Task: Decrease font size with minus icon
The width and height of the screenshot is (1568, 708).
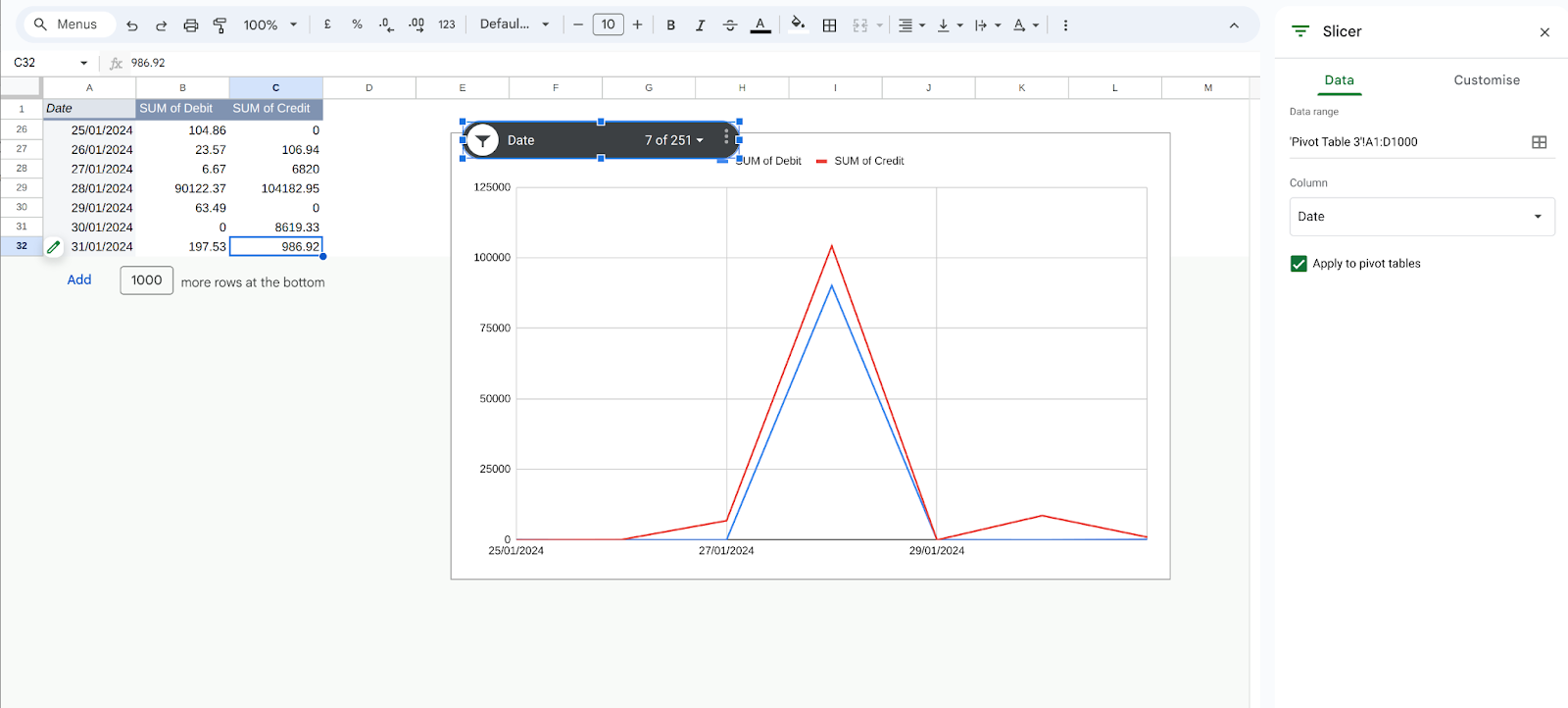Action: pos(578,25)
